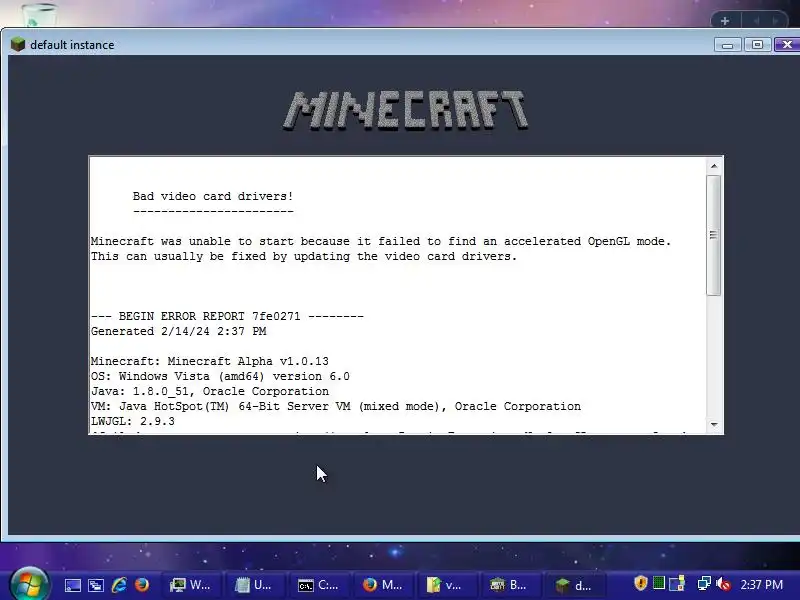Click the 2:37 PM system clock
The width and height of the screenshot is (800, 600).
click(761, 585)
